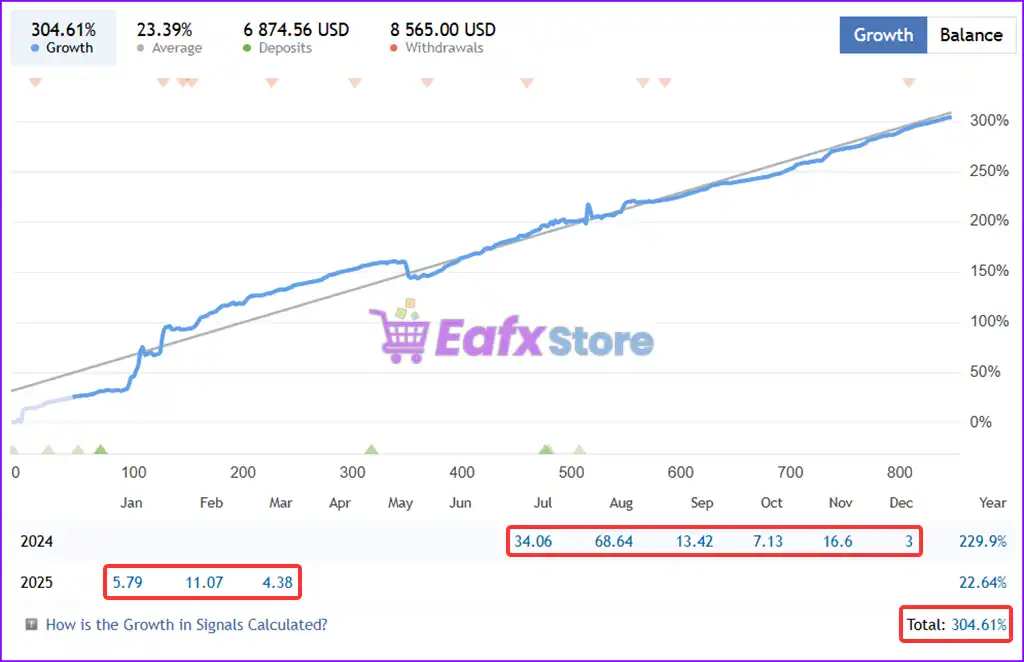Toggle the 304.61% Growth series legend
Image resolution: width=1024 pixels, height=662 pixels.
63,38
